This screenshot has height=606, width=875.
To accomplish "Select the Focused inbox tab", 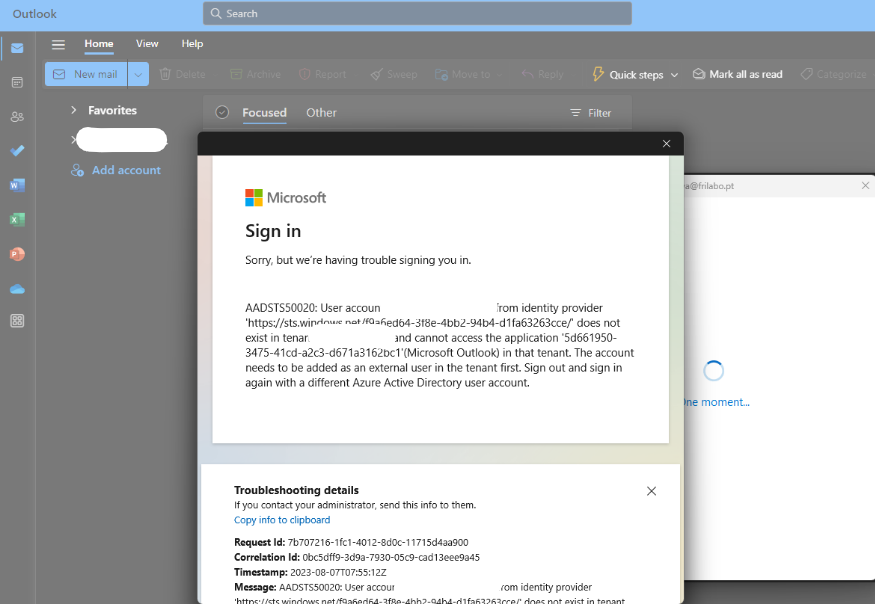I will 265,113.
